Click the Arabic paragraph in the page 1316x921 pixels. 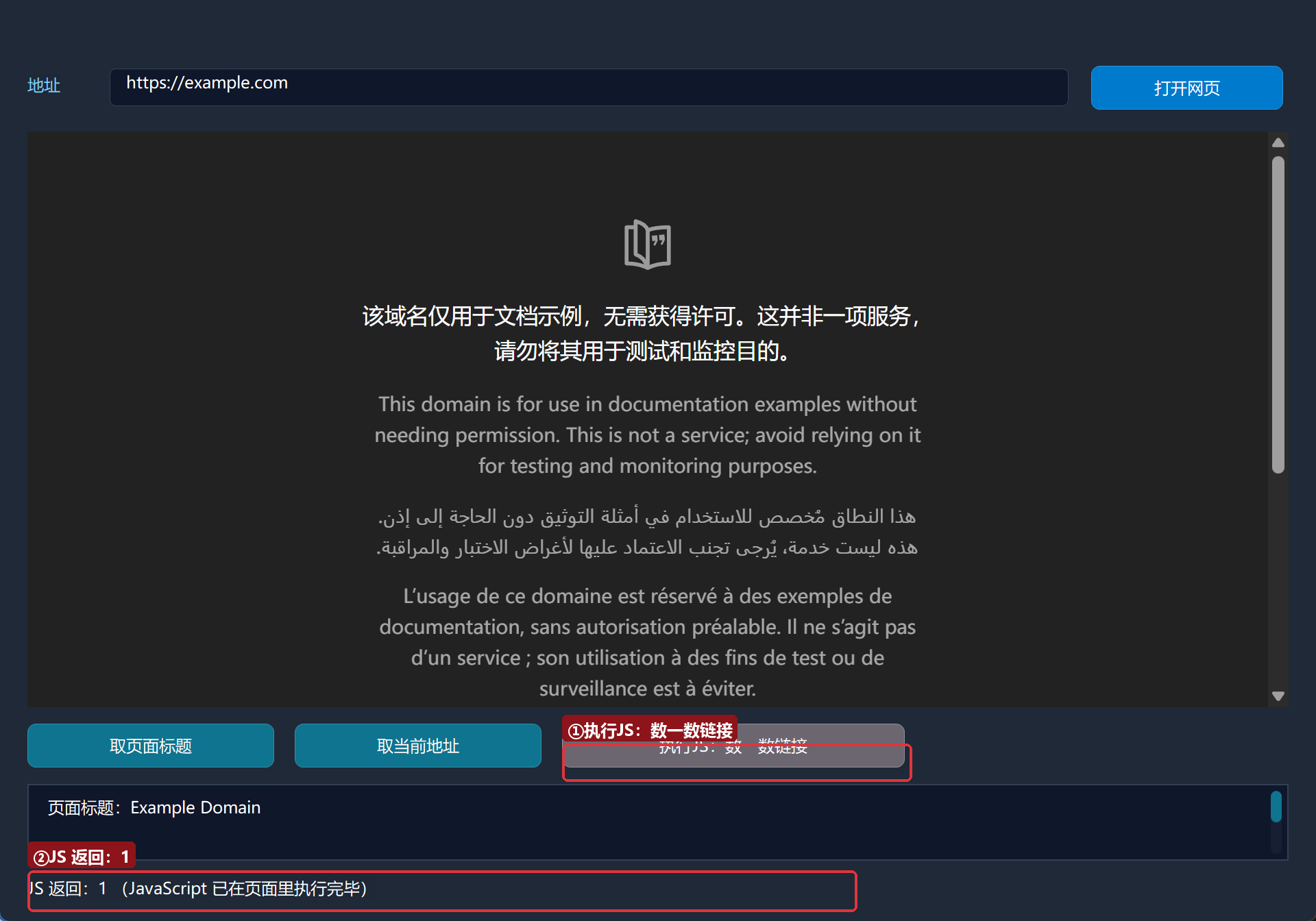click(x=648, y=531)
